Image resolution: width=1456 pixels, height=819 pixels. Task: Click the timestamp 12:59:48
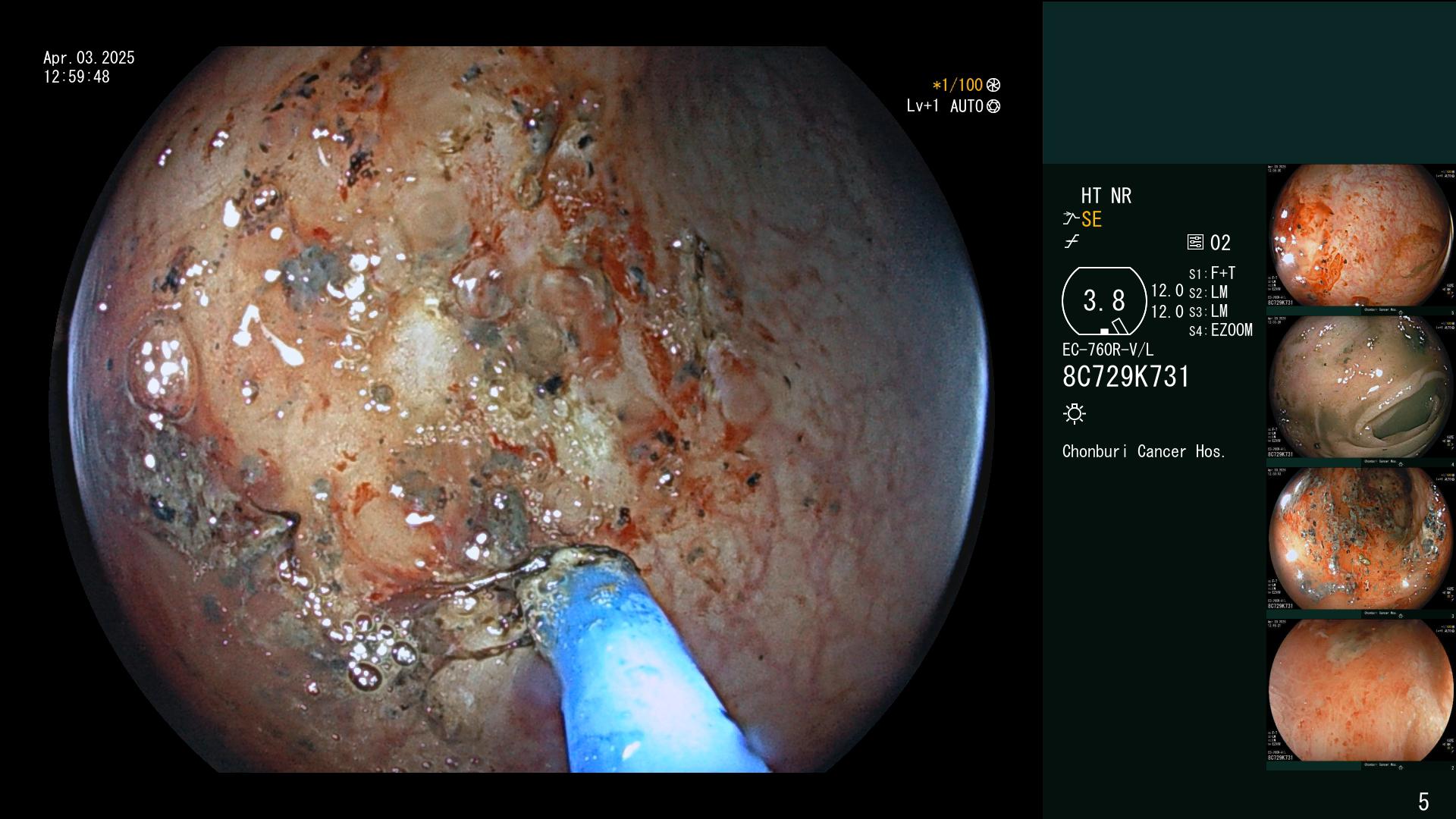coord(77,77)
